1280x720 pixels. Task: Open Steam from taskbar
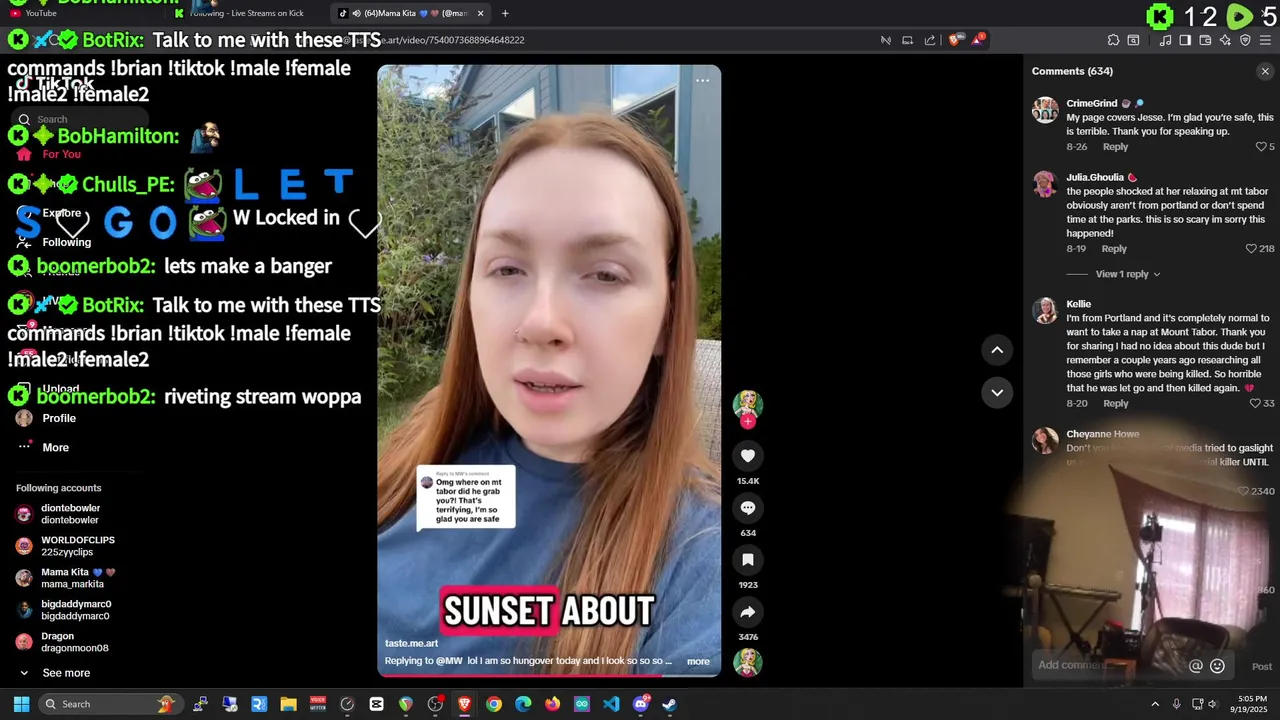pos(669,704)
